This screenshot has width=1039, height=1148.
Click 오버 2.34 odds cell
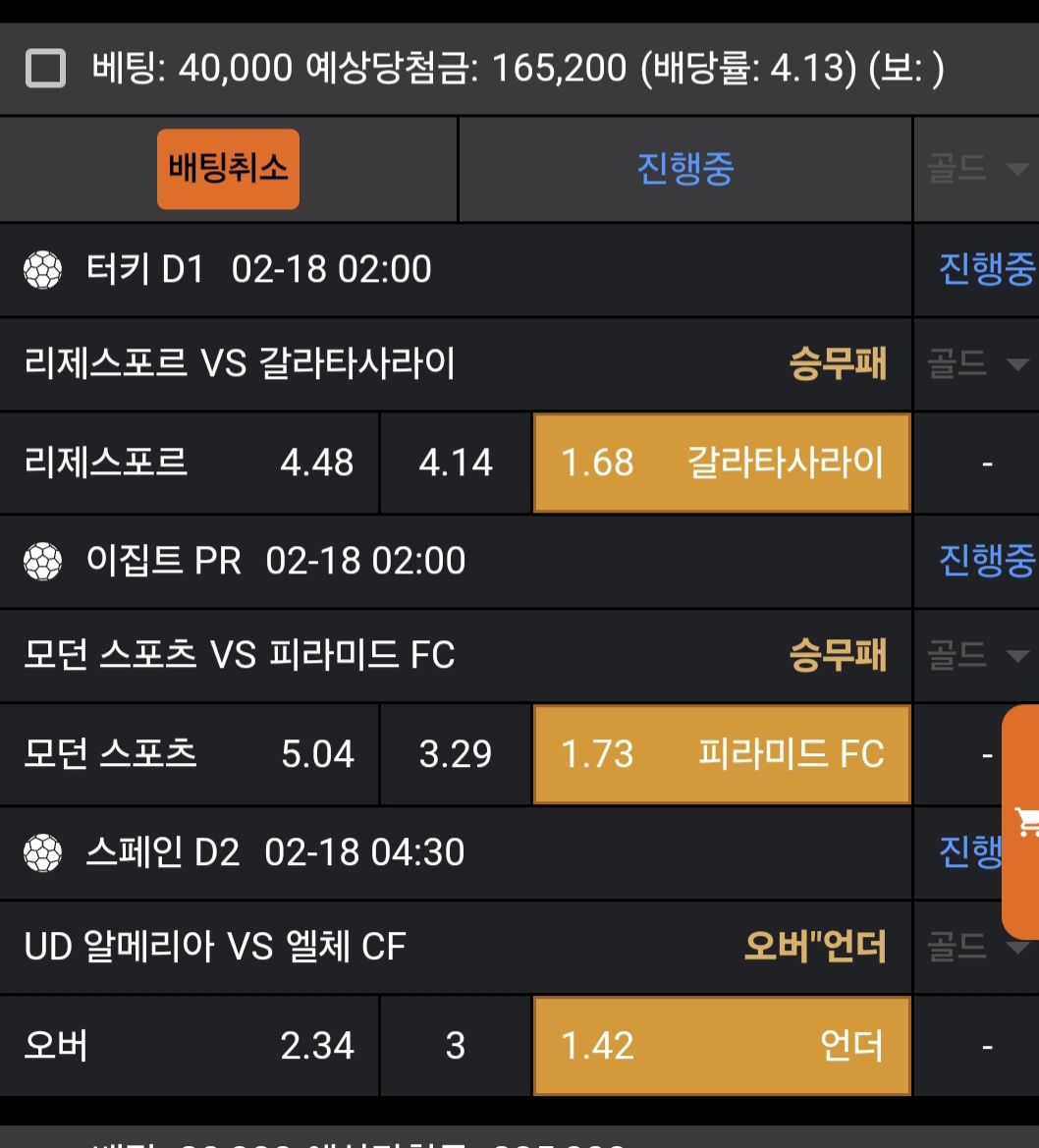tap(190, 1046)
